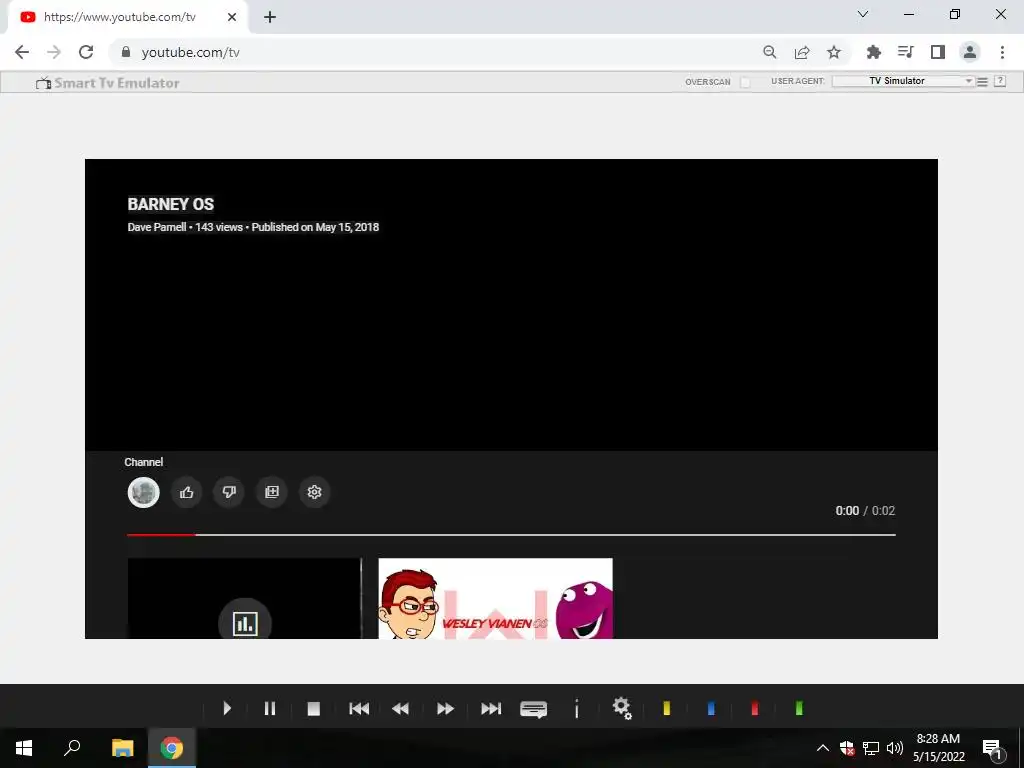Open notification center icon

(992, 748)
